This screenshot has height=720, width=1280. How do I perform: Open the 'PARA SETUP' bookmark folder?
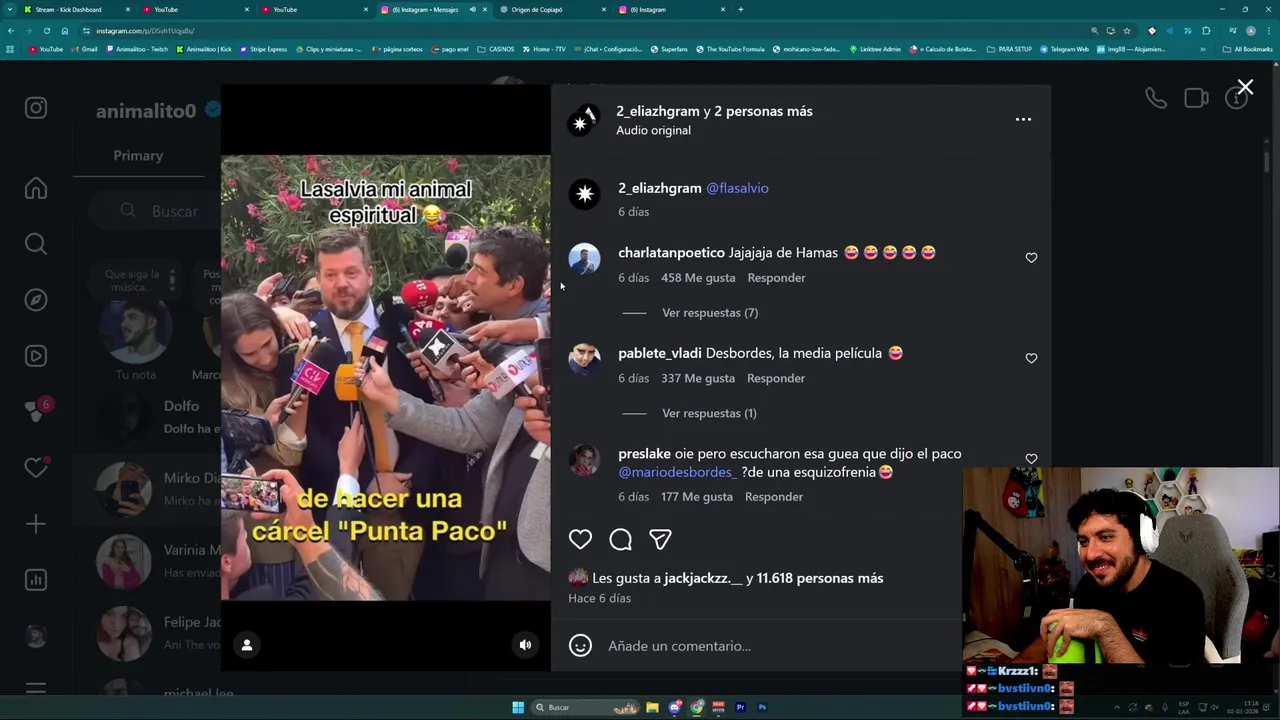pos(1010,49)
